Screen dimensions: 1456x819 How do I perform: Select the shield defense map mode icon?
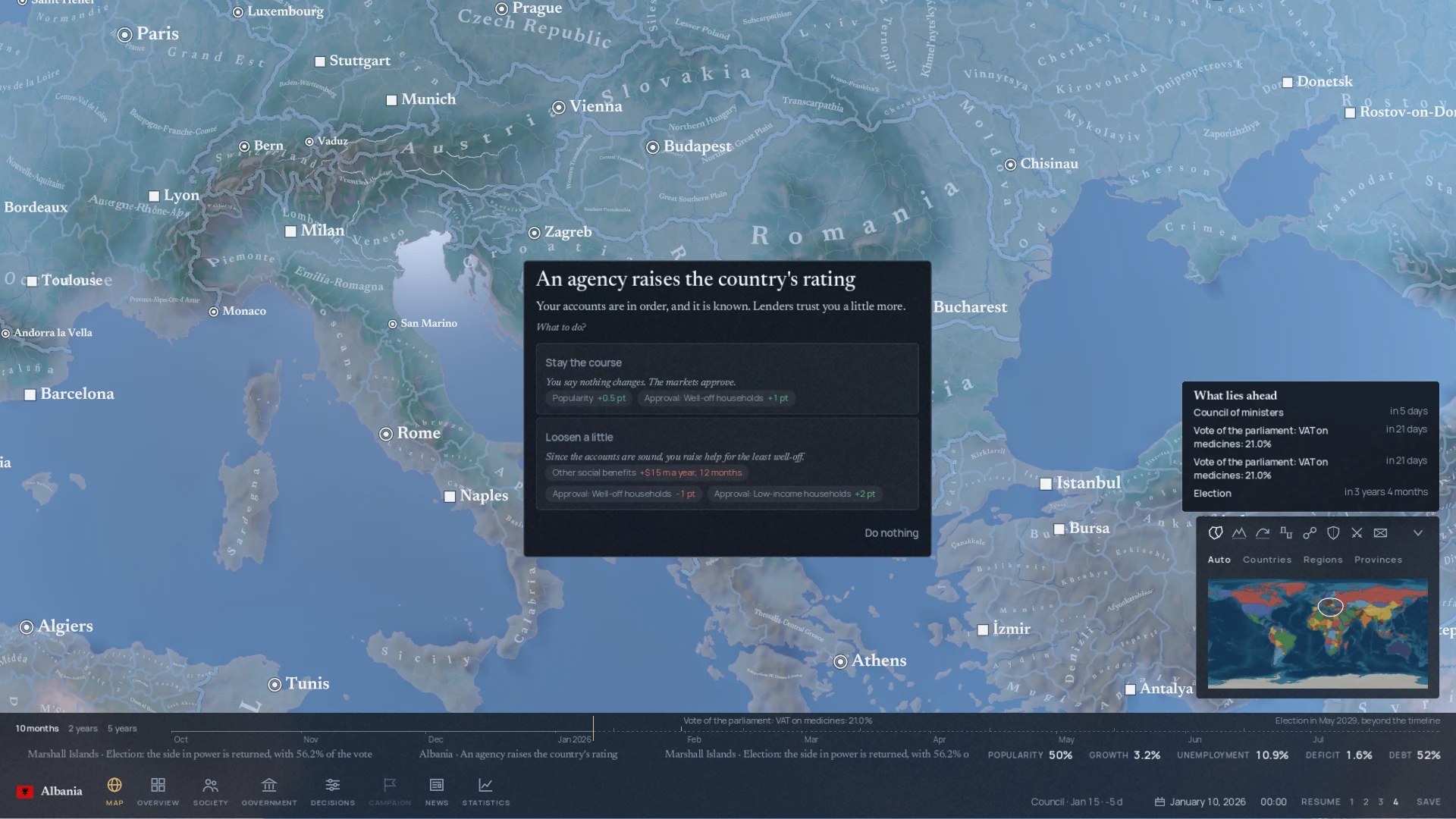pos(1333,533)
